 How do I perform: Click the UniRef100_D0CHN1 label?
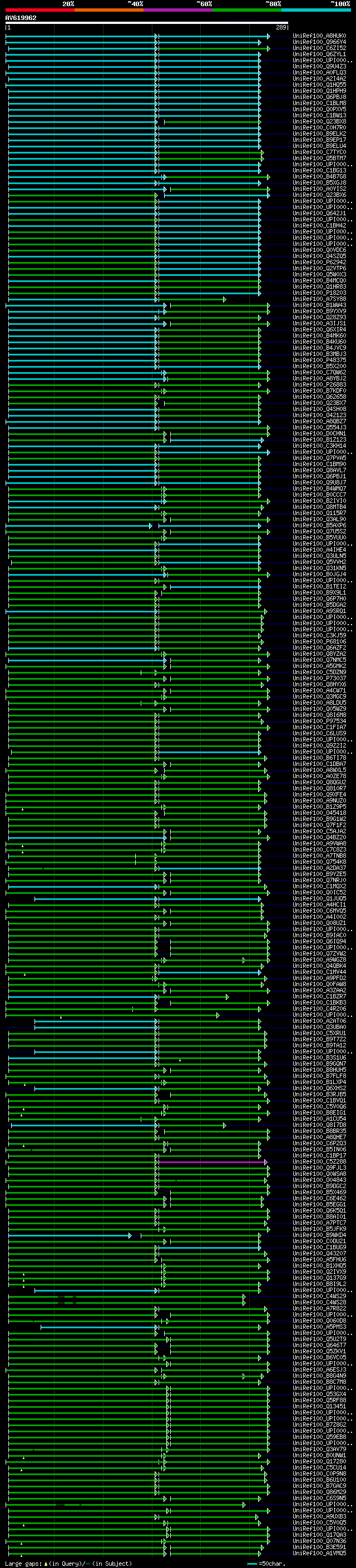[319, 433]
